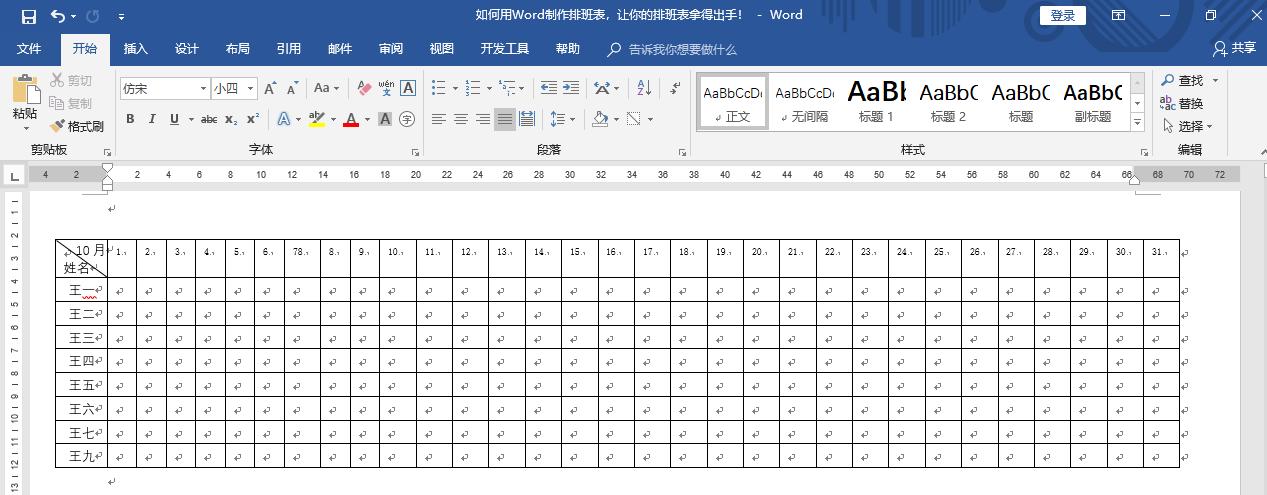Click the table cell containing 王五
The height and width of the screenshot is (495, 1267).
(x=82, y=385)
